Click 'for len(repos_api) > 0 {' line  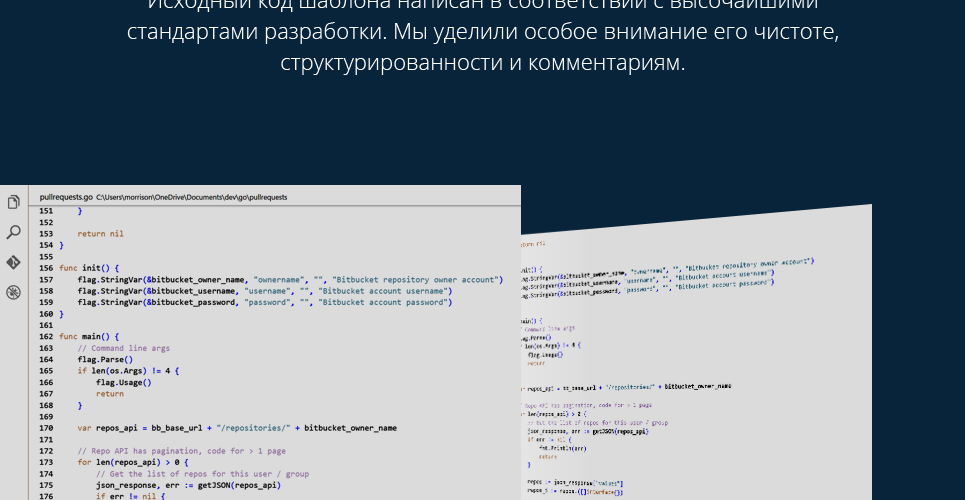132,462
